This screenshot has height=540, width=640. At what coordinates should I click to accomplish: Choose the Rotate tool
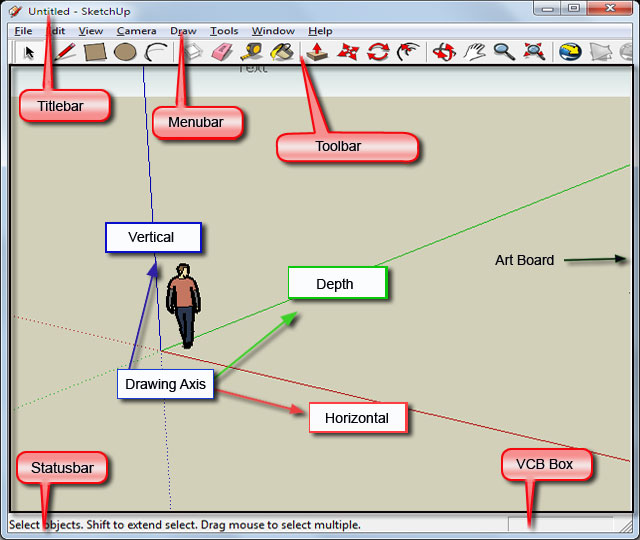click(x=378, y=52)
